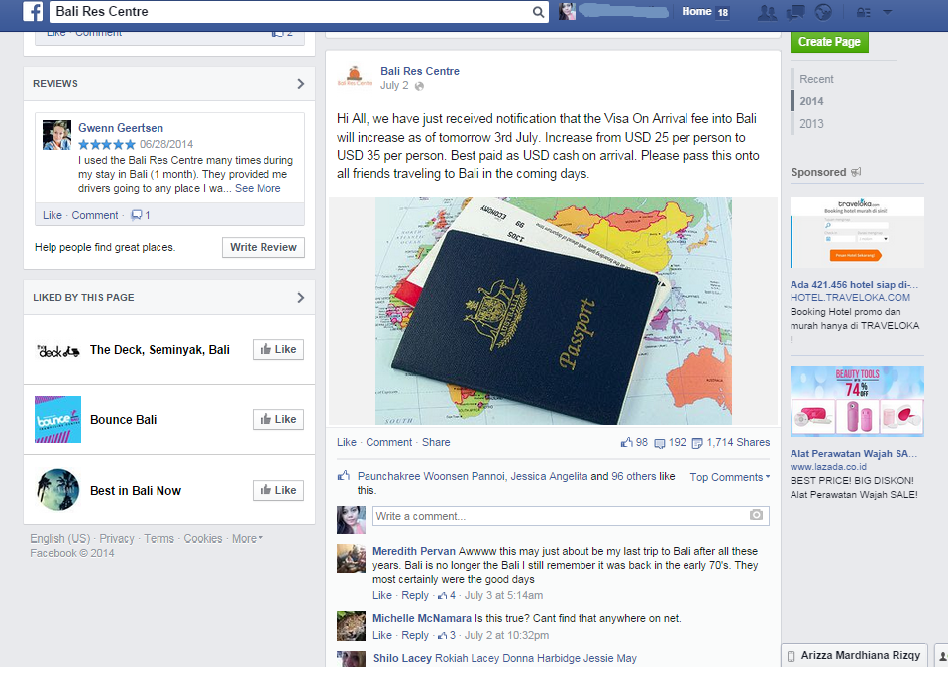This screenshot has height=688, width=948.
Task: Open the account menu dropdown arrow
Action: coord(888,12)
